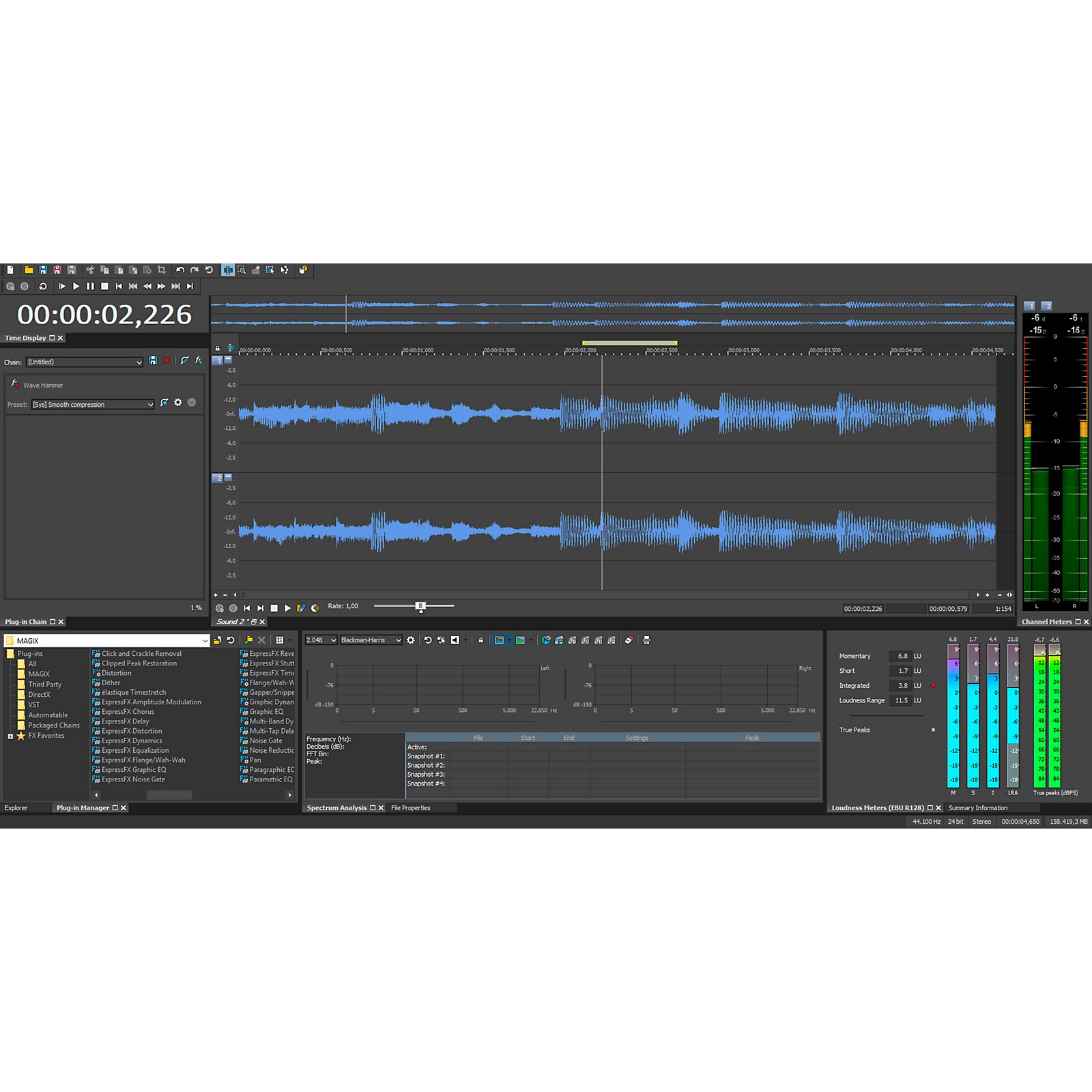Click the Crop tool in the top toolbar
The width and height of the screenshot is (1092, 1092).
coord(162,270)
